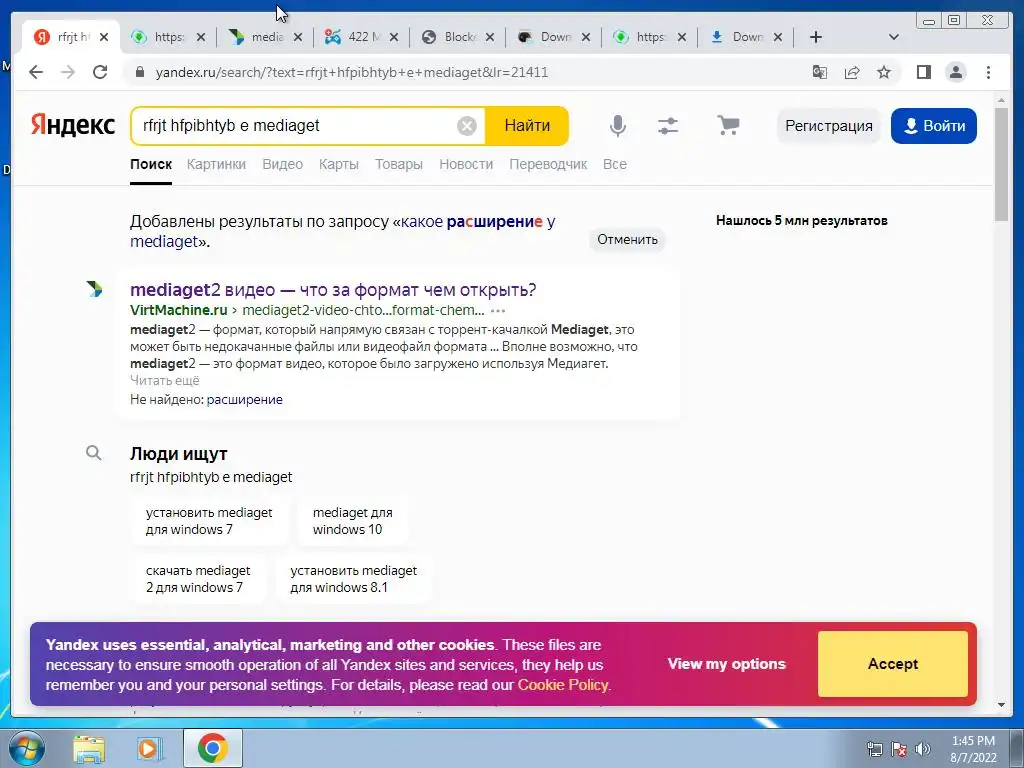This screenshot has width=1024, height=768.
Task: Click the network tray icon
Action: pos(874,749)
